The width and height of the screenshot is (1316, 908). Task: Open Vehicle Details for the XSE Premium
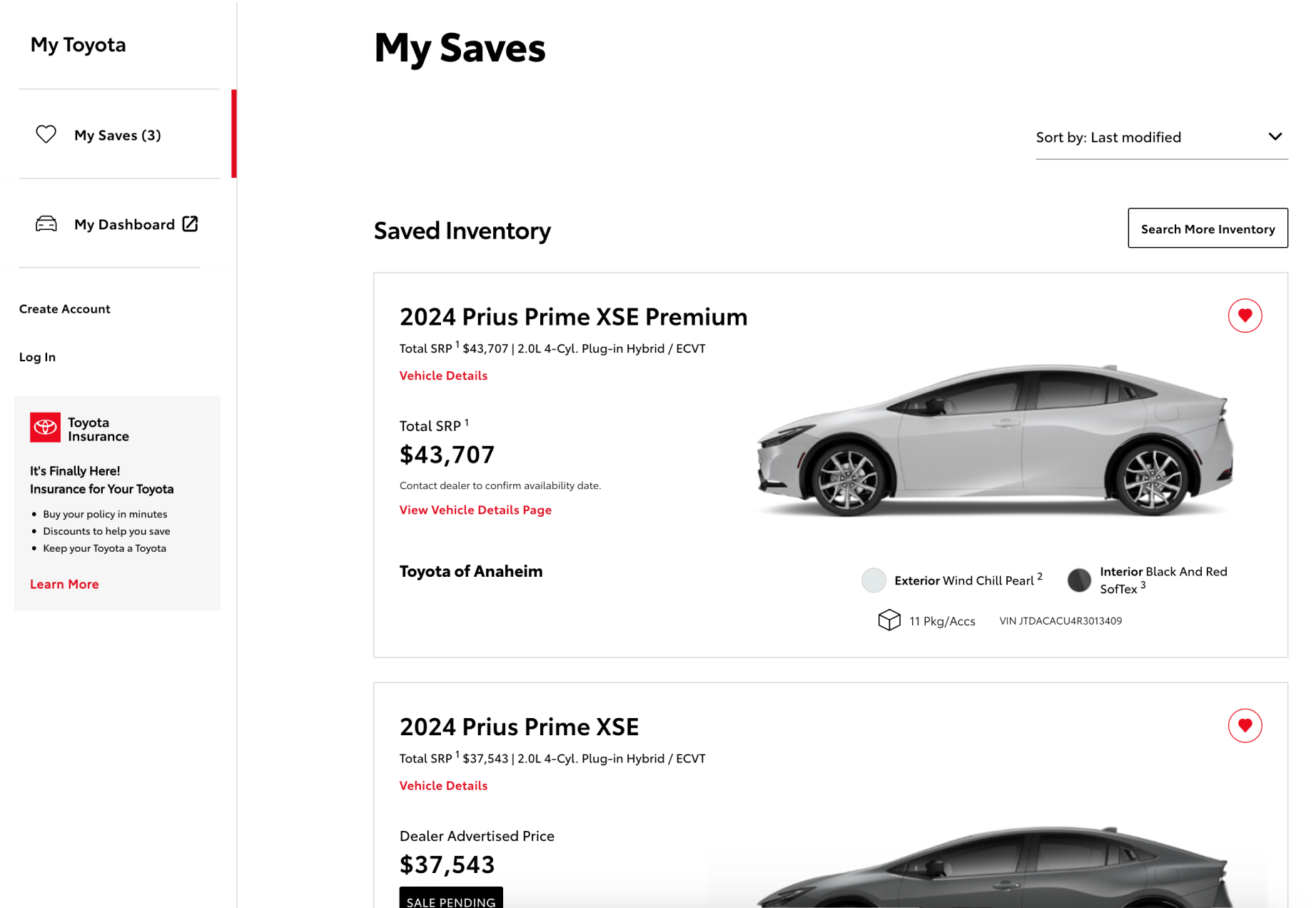coord(443,375)
